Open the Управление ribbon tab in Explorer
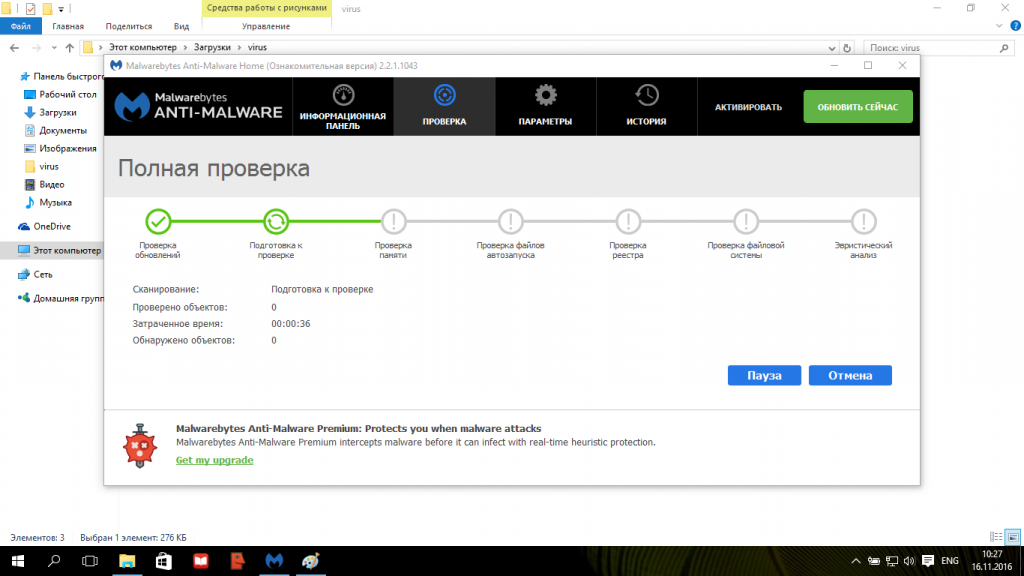1024x576 pixels. (266, 26)
